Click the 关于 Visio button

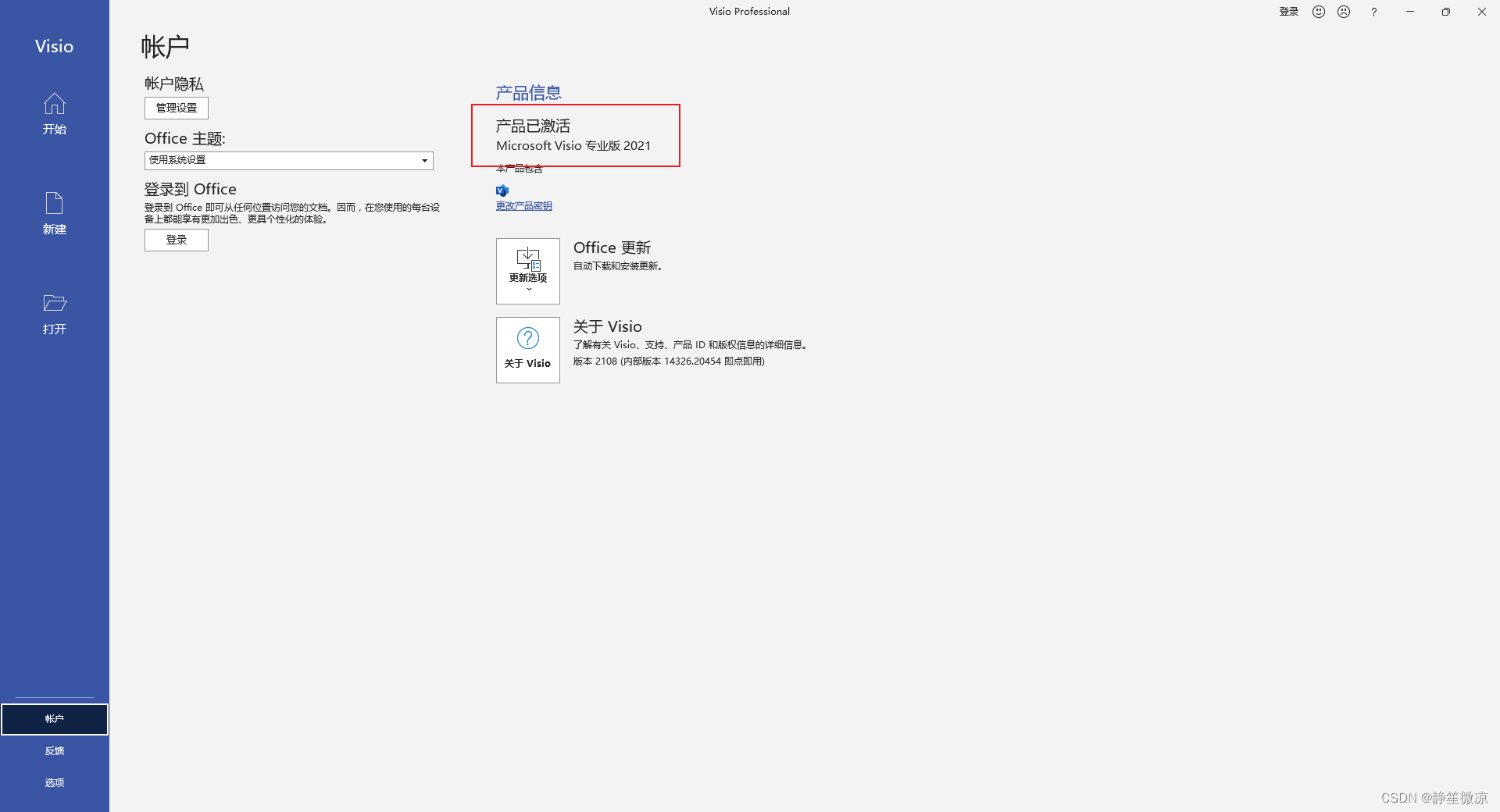528,350
